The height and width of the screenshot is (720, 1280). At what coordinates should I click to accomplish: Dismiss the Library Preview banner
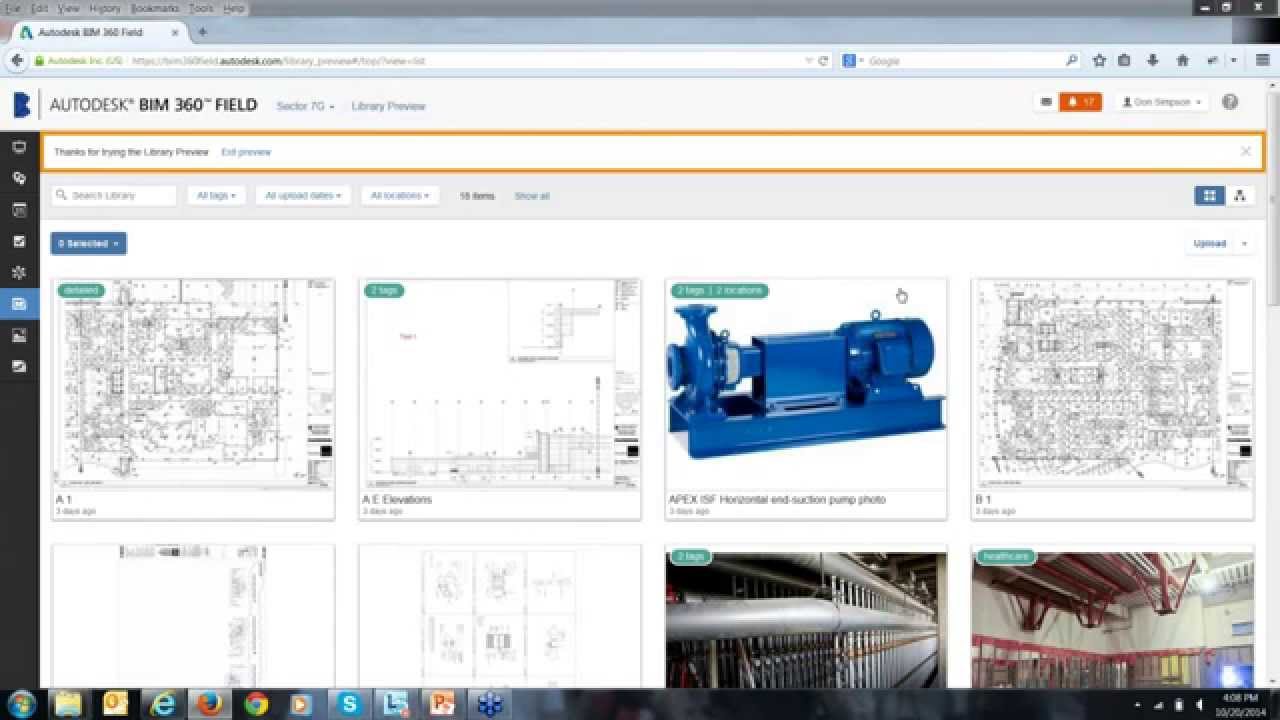pyautogui.click(x=1245, y=152)
